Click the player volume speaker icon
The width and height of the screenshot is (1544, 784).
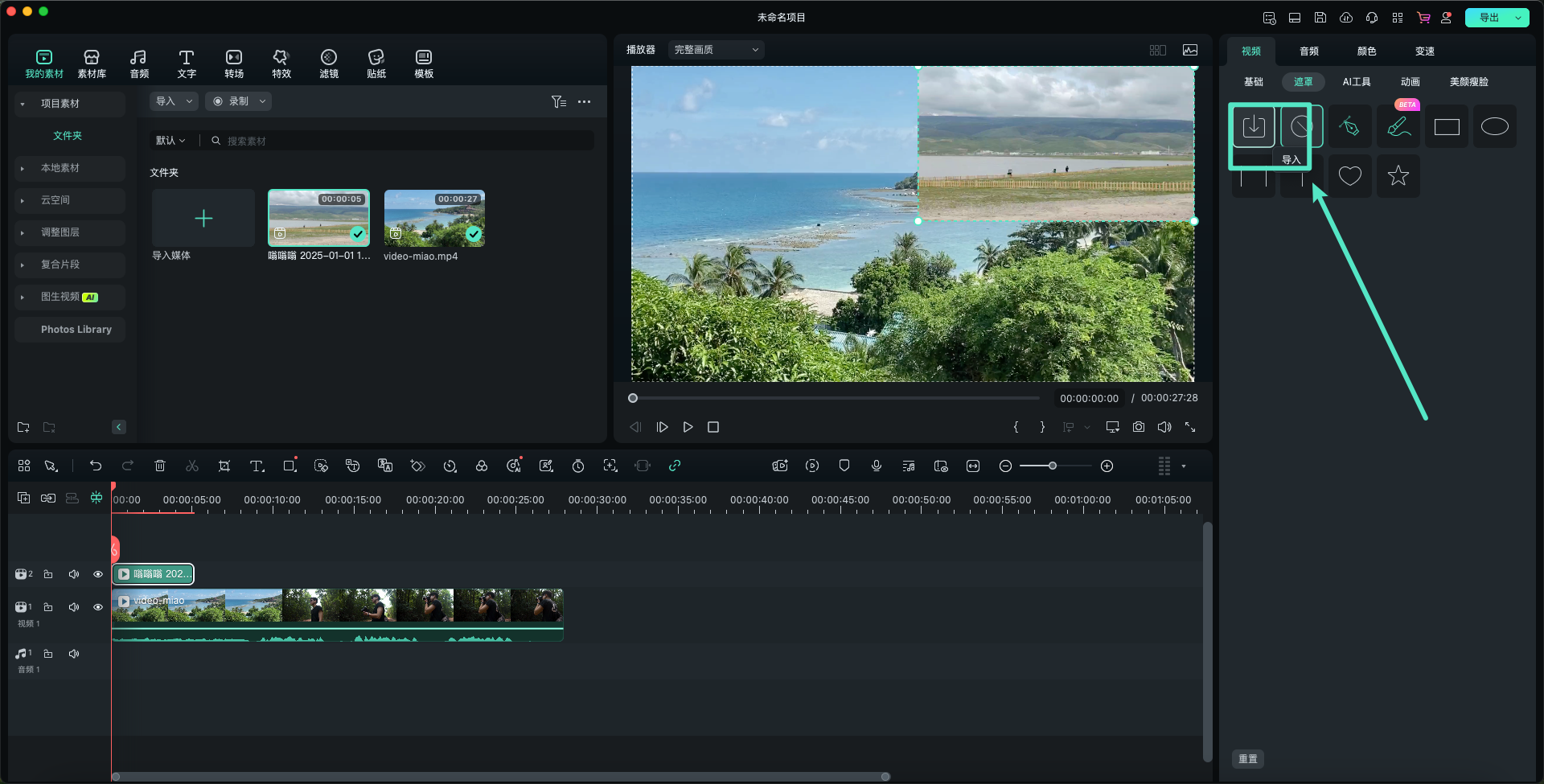pyautogui.click(x=1164, y=427)
